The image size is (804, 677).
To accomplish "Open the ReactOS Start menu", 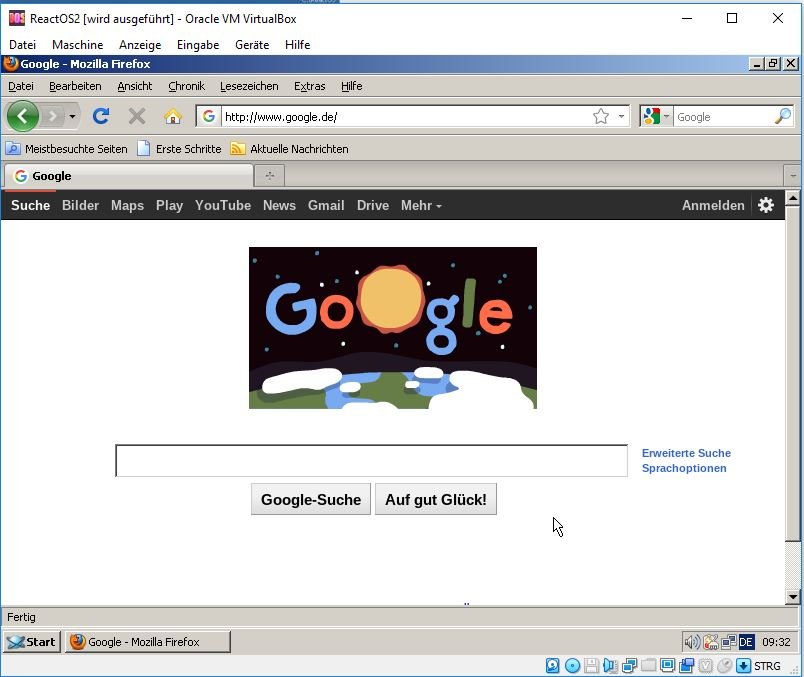I will pyautogui.click(x=32, y=642).
